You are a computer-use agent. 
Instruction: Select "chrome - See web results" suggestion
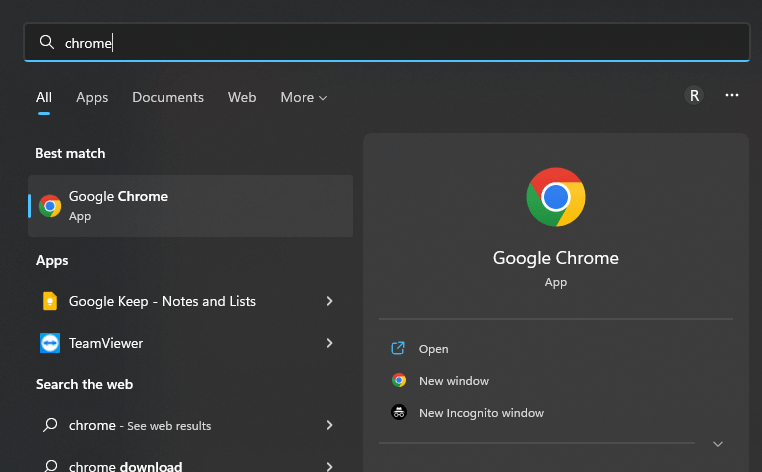[x=190, y=425]
